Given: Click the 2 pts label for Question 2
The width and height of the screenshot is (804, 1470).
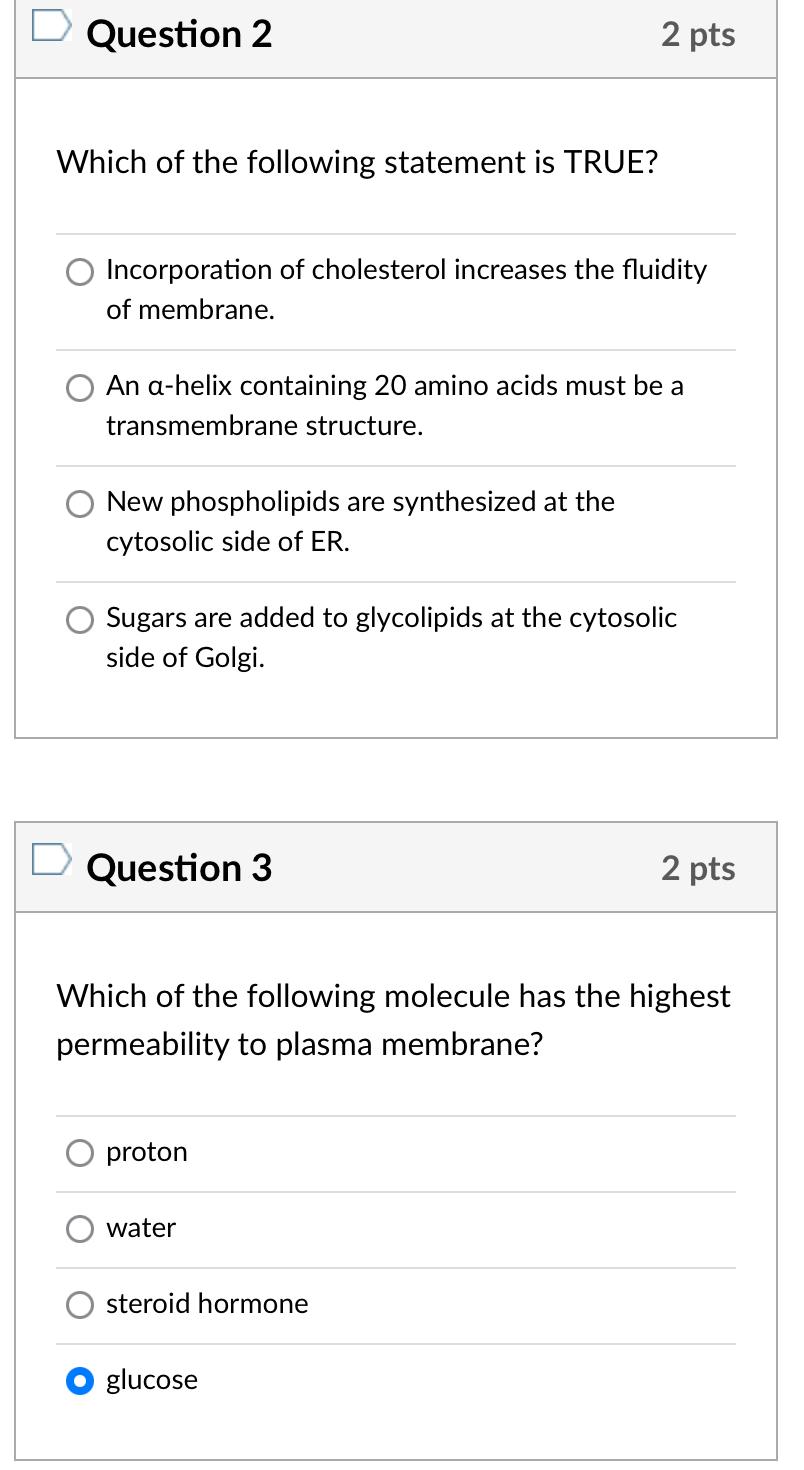Looking at the screenshot, I should coord(698,33).
